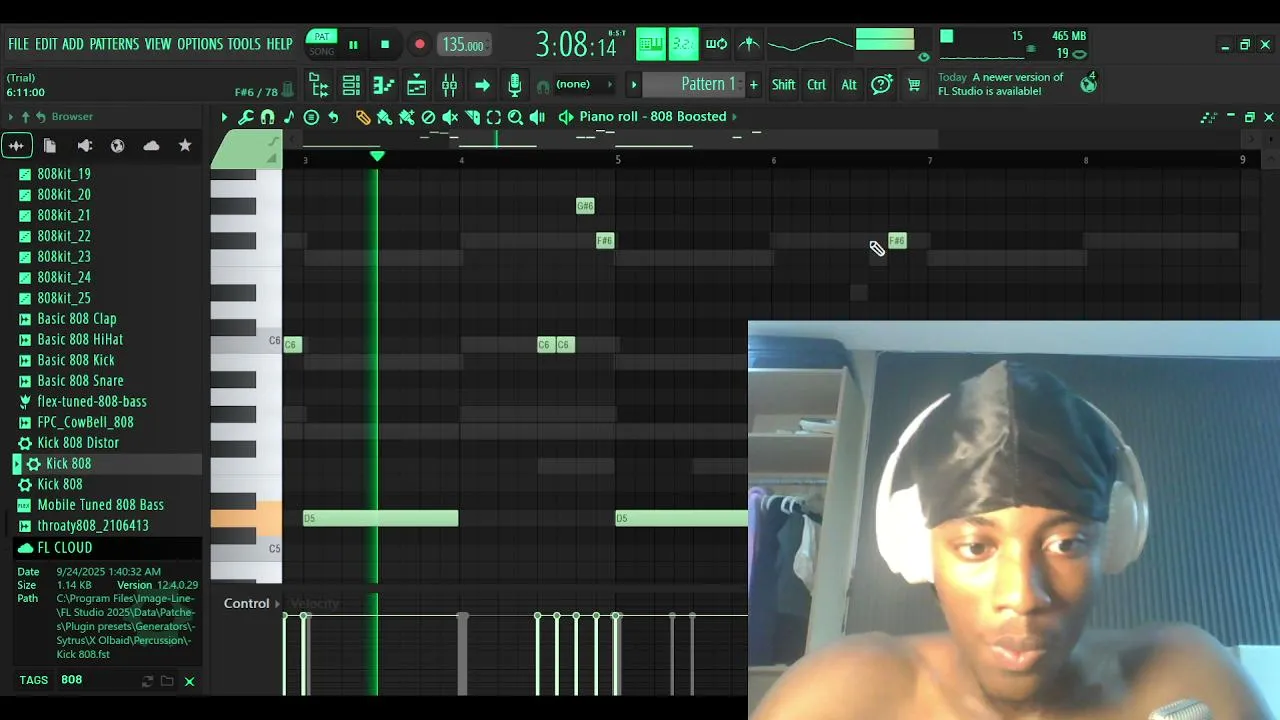Open the help question mark icon
Image resolution: width=1280 pixels, height=720 pixels.
point(881,85)
